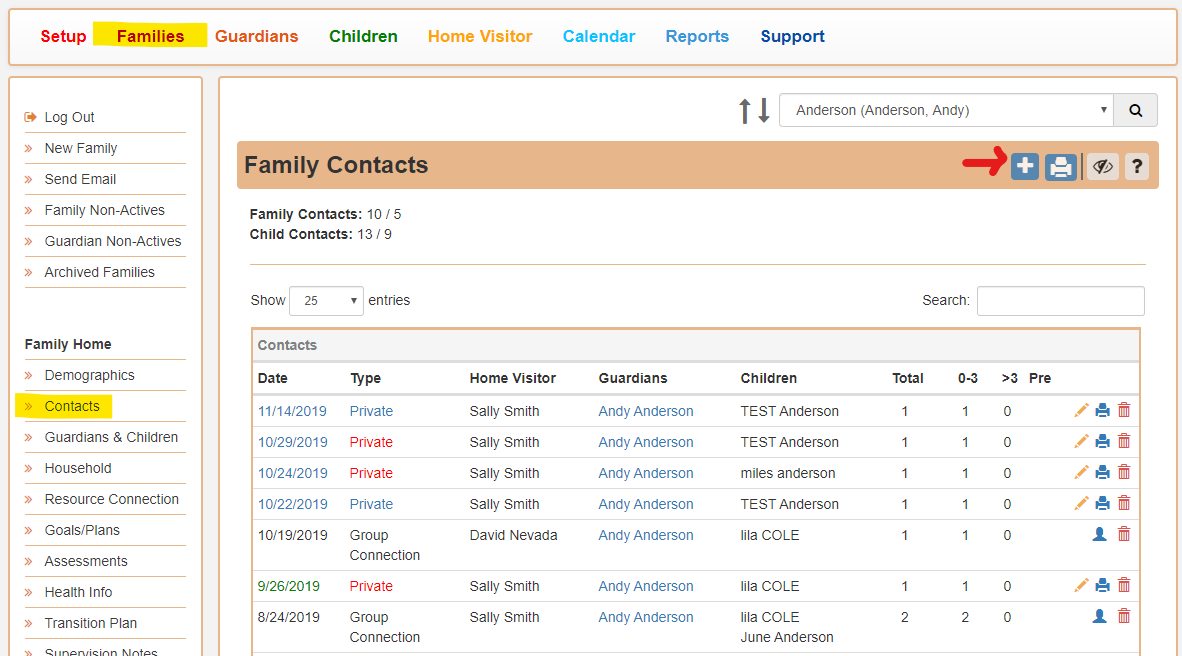Open the Support menu
Screen dimensions: 1182x656
[792, 36]
